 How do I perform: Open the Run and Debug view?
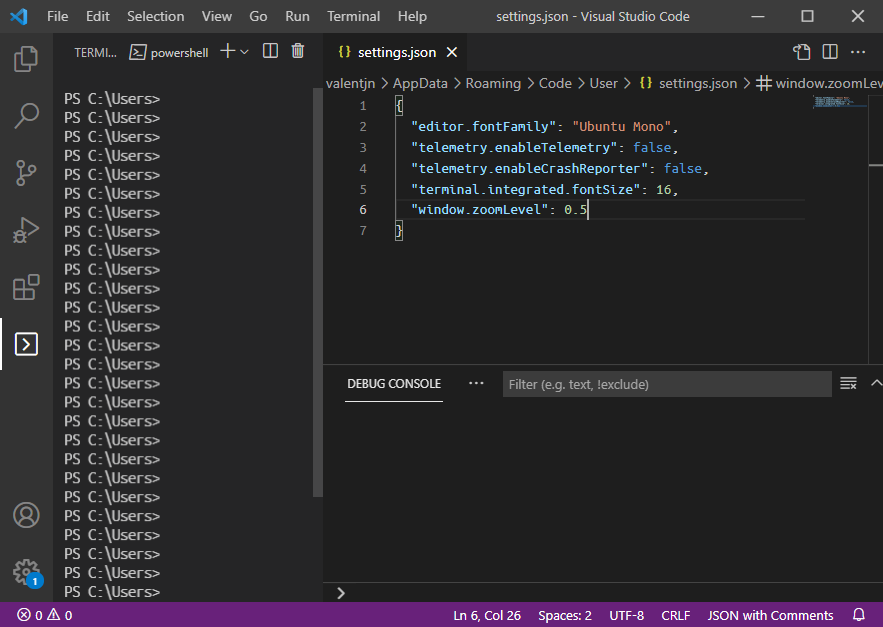click(x=26, y=230)
